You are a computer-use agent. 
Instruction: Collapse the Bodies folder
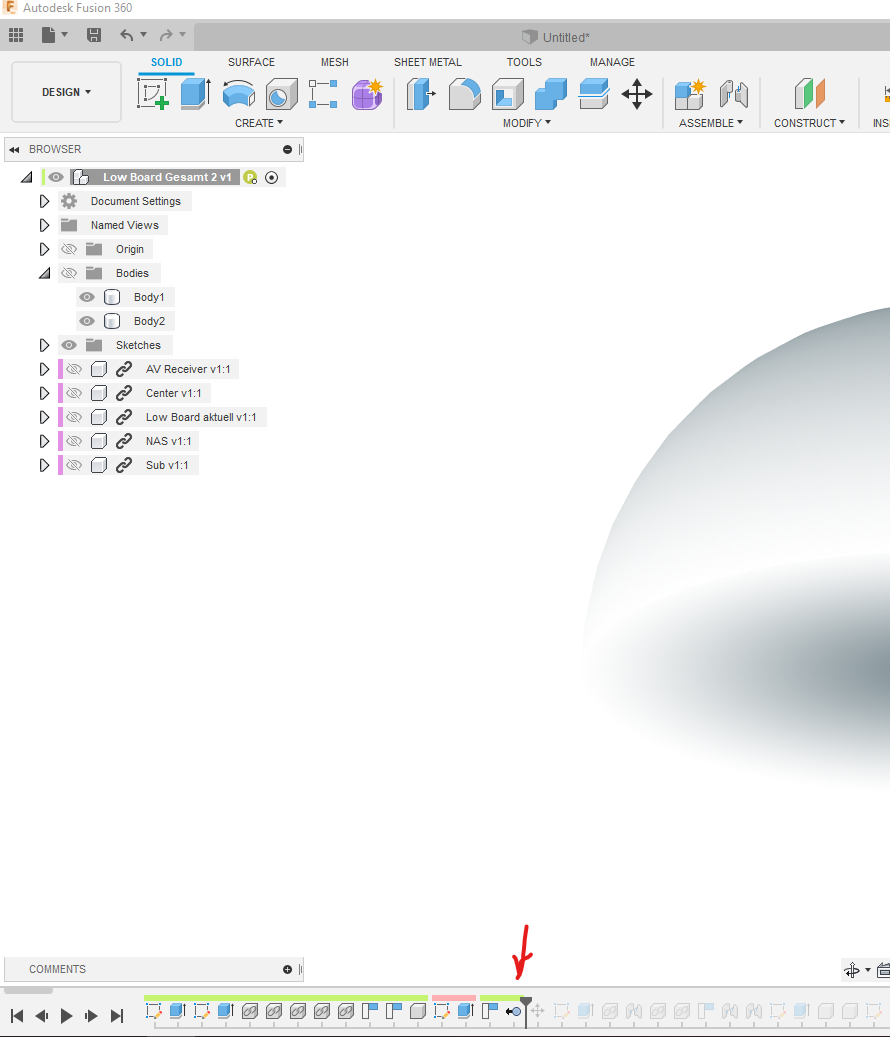[44, 273]
